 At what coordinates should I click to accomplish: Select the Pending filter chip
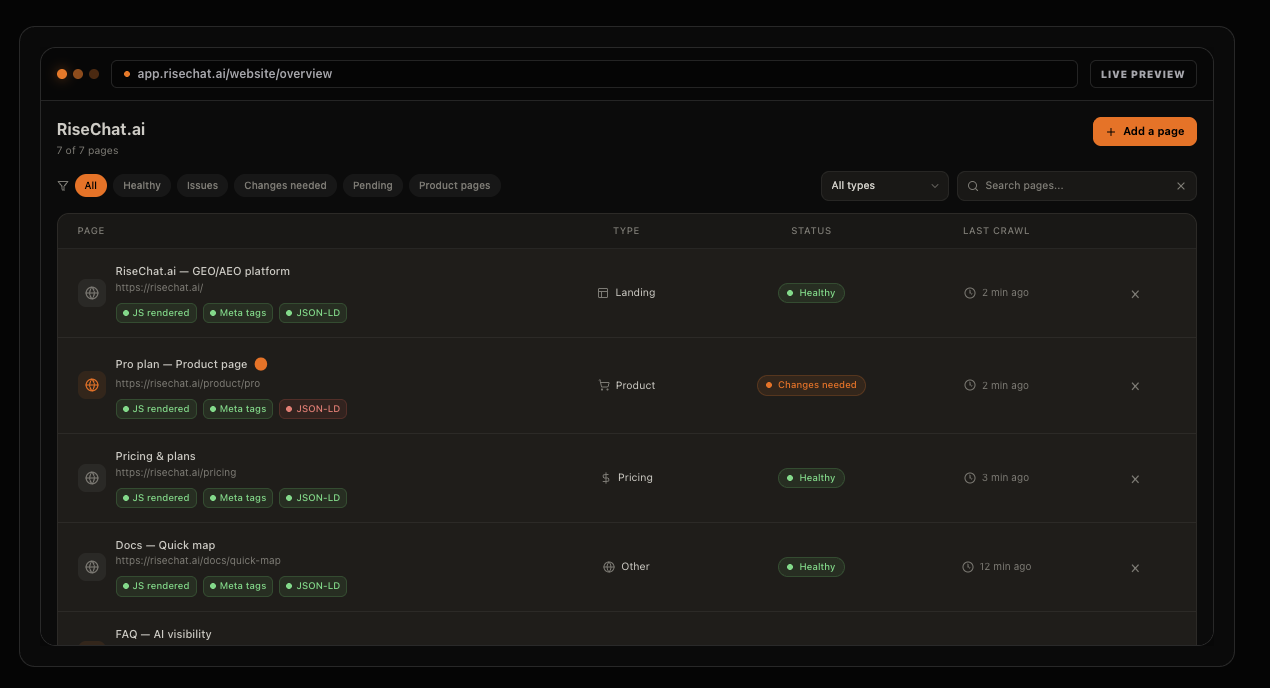373,186
